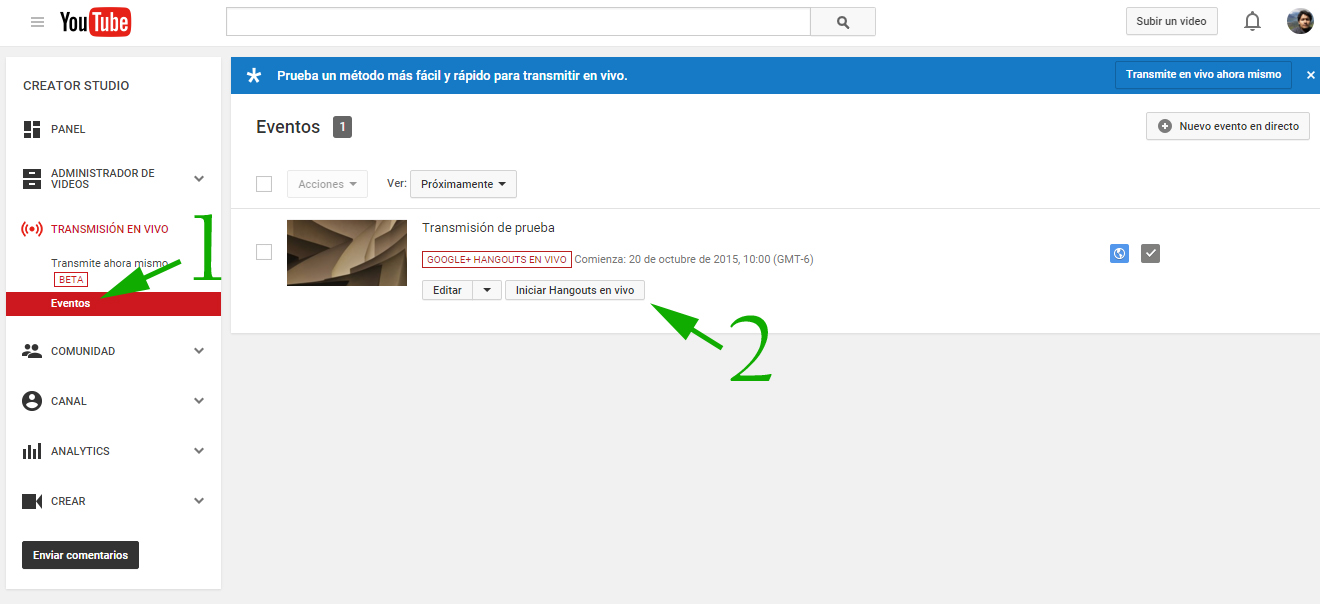
Task: Close the blue promo banner
Action: 1310,75
